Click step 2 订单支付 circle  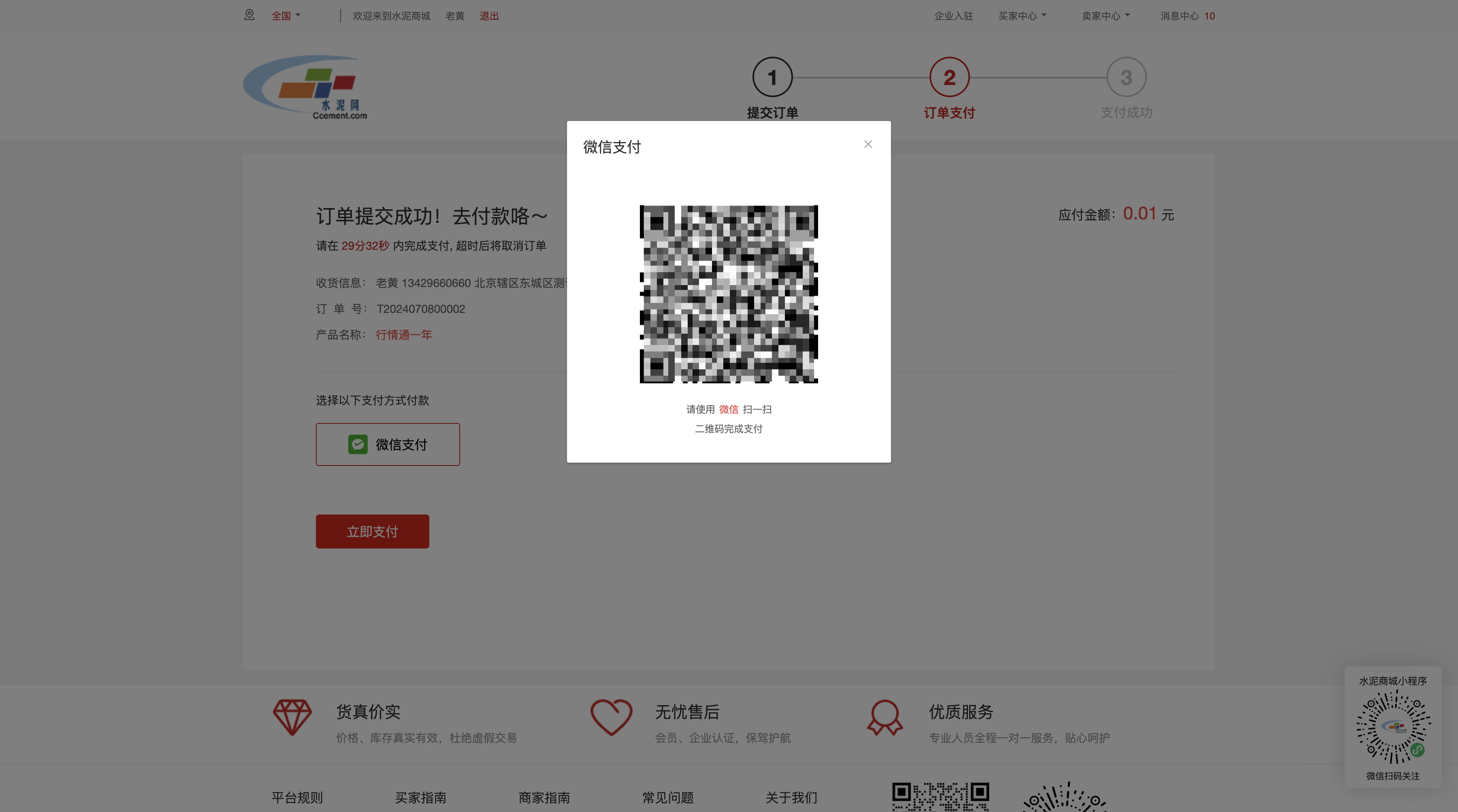click(x=949, y=77)
